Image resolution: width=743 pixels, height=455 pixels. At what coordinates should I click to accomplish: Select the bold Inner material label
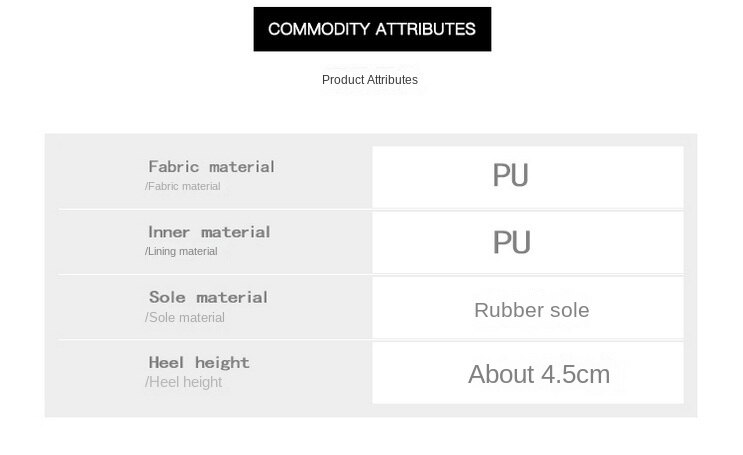[209, 232]
